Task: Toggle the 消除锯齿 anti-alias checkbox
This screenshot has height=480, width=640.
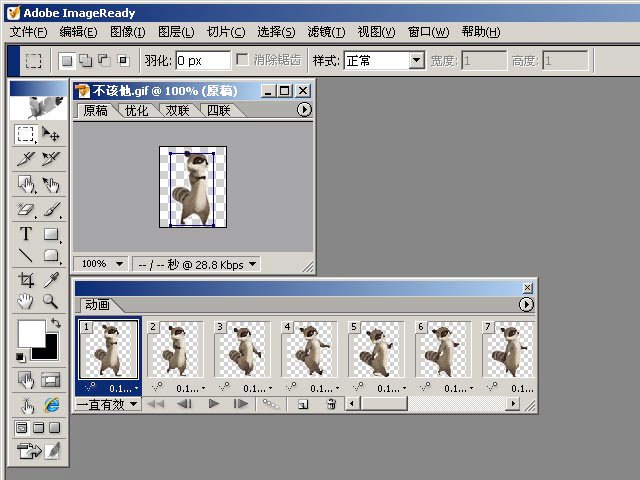Action: (242, 60)
